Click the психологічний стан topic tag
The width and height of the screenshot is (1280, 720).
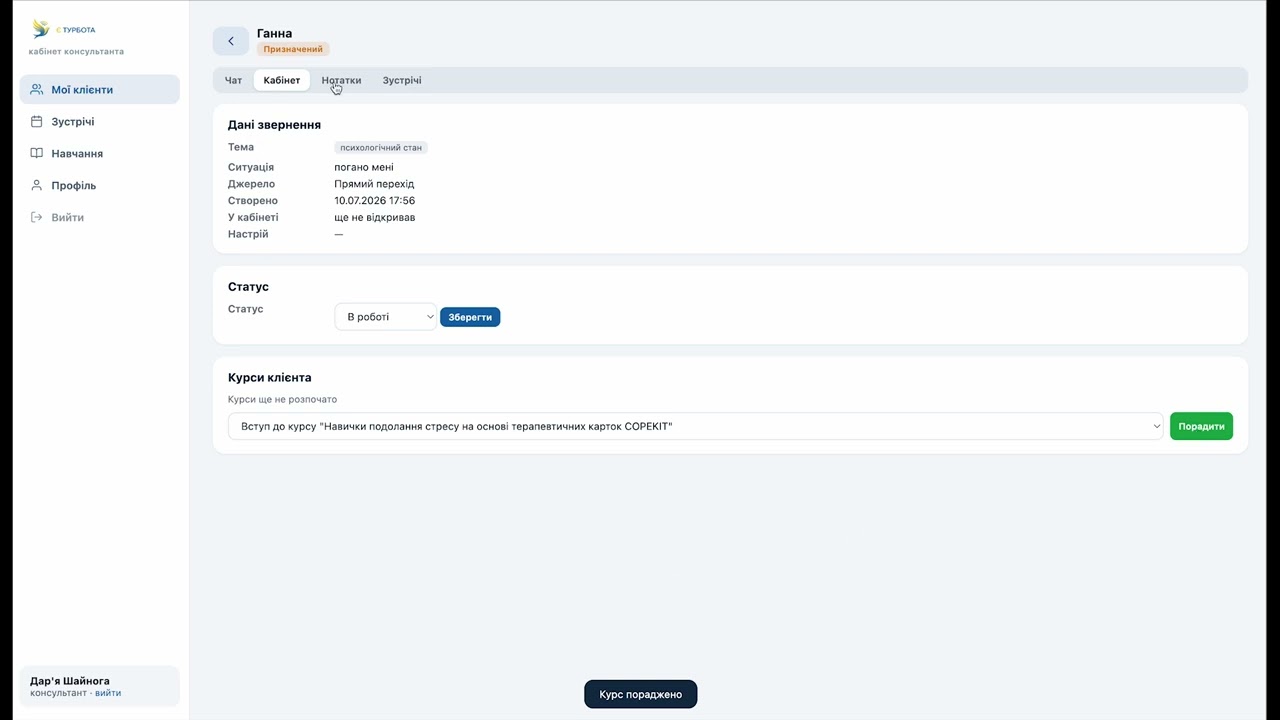coord(381,147)
